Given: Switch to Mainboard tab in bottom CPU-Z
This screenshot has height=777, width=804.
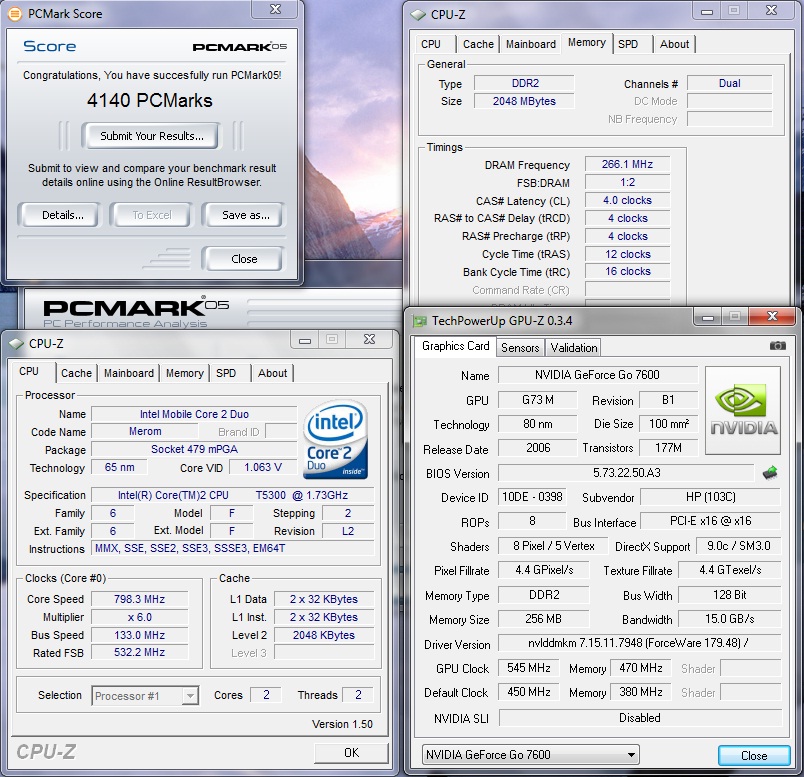Looking at the screenshot, I should coord(129,373).
